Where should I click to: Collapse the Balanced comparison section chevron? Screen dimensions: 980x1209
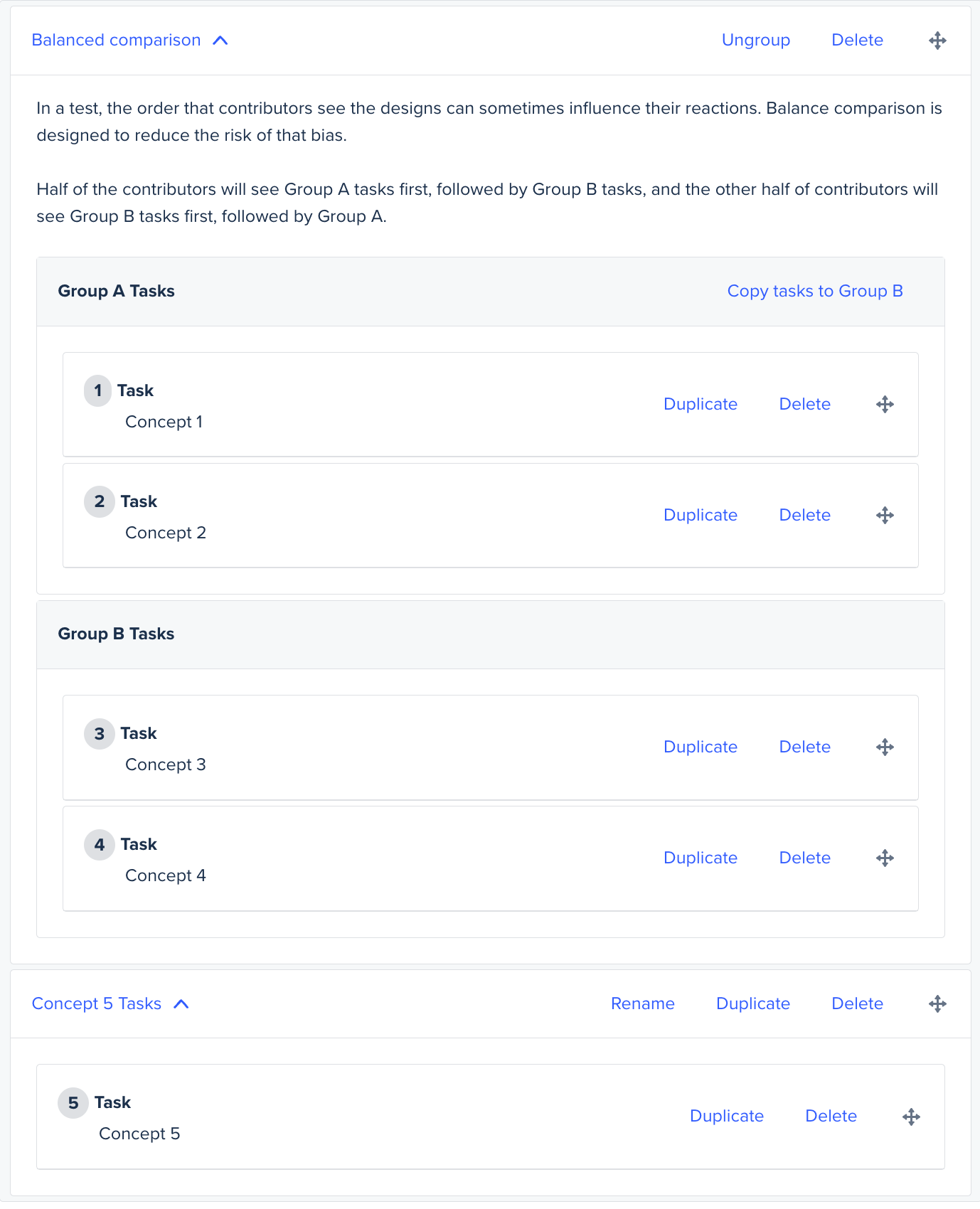coord(220,41)
